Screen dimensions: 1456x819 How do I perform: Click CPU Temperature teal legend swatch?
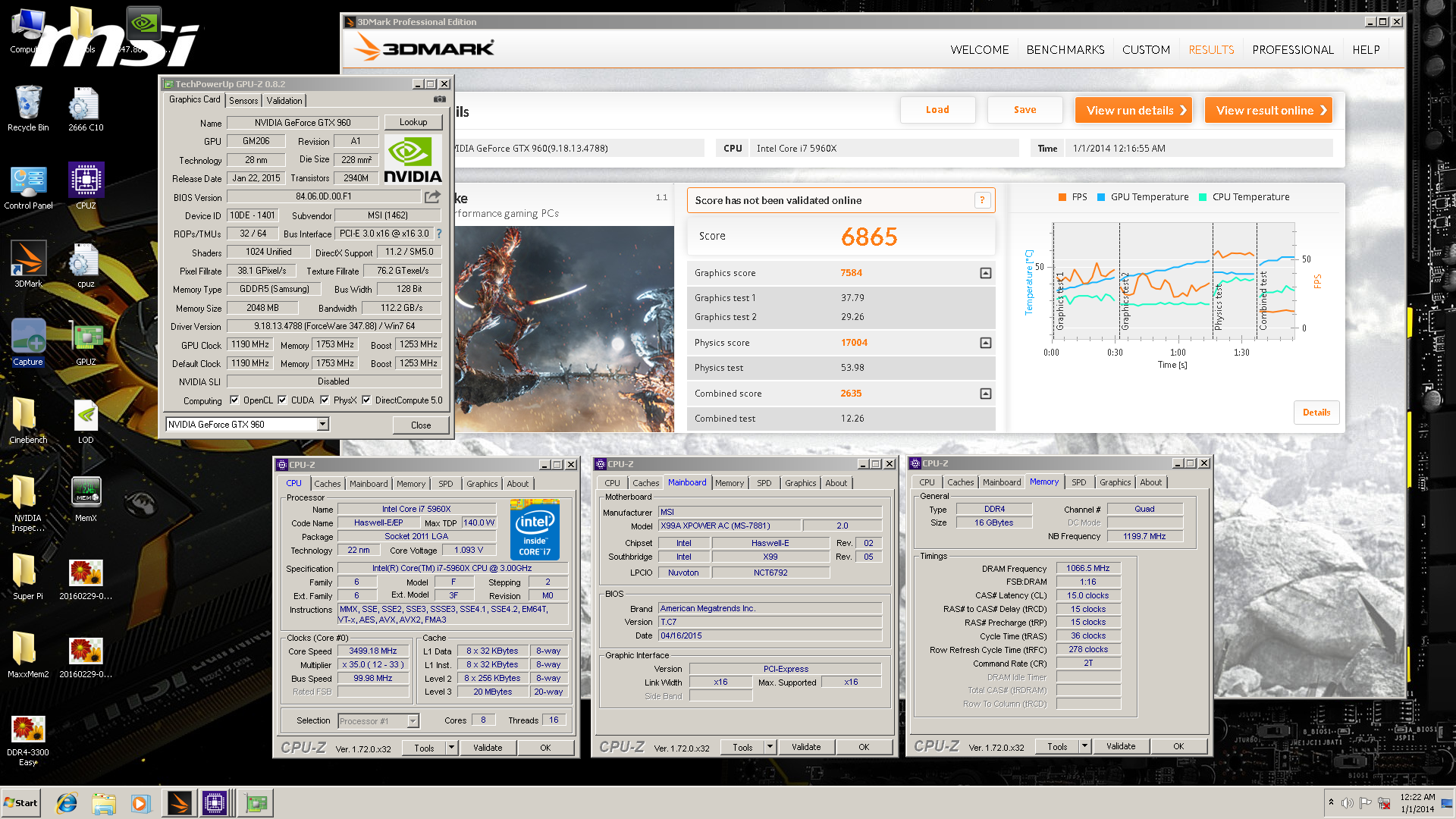pos(1203,197)
